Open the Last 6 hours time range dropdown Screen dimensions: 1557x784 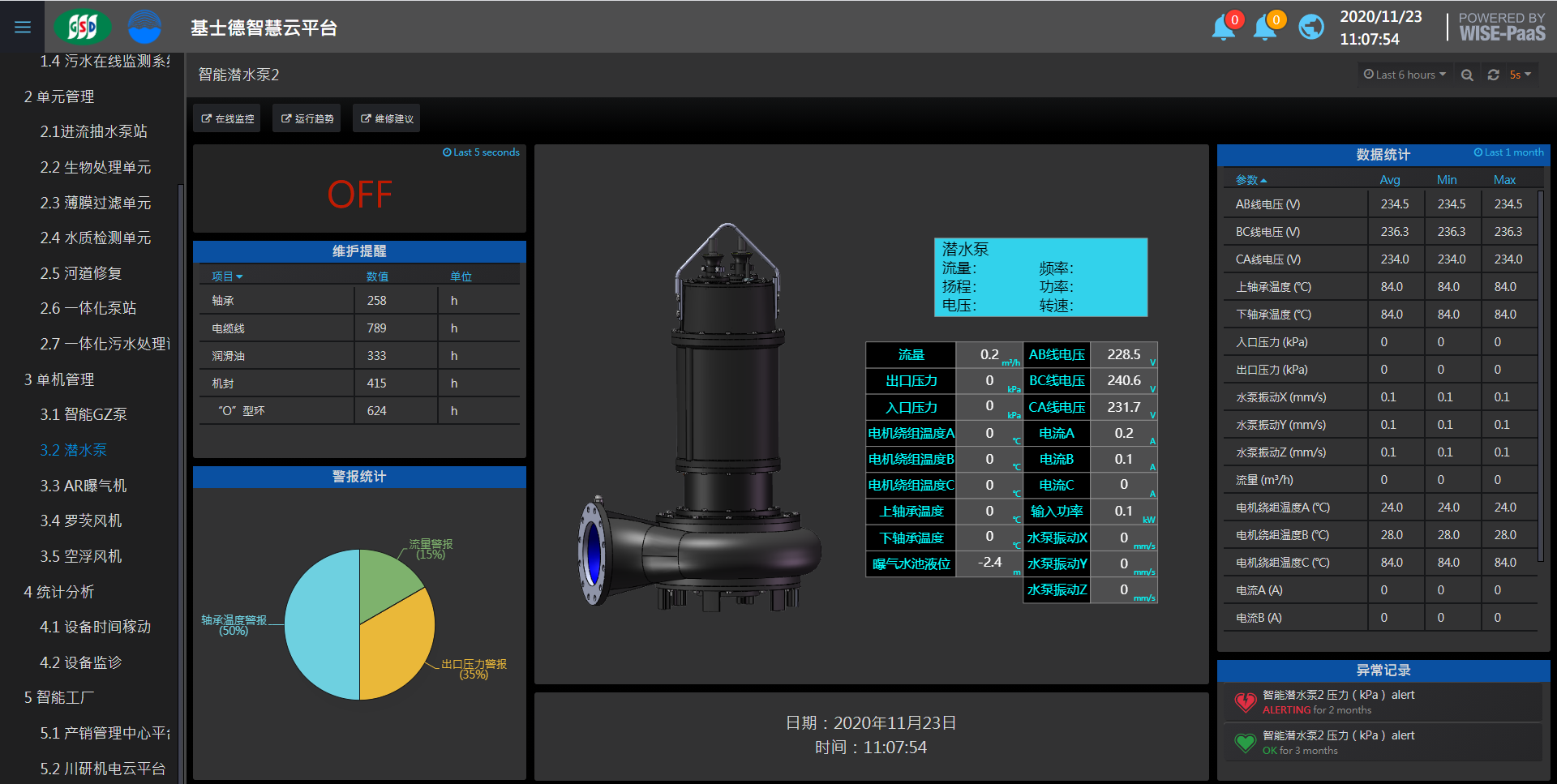click(x=1405, y=75)
